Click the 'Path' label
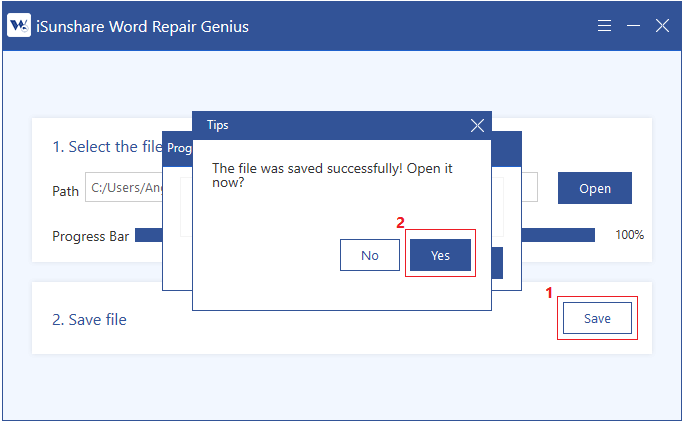Image resolution: width=685 pixels, height=423 pixels. click(66, 191)
